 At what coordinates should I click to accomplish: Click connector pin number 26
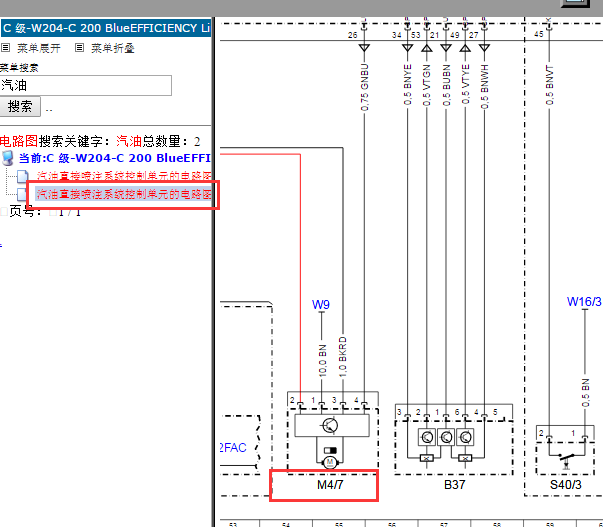pos(353,35)
